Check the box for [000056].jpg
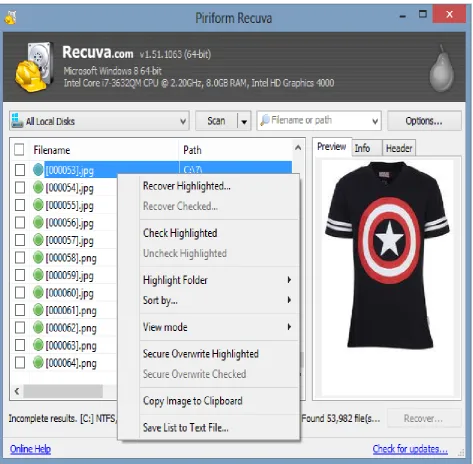Image resolution: width=473 pixels, height=464 pixels. (20, 222)
